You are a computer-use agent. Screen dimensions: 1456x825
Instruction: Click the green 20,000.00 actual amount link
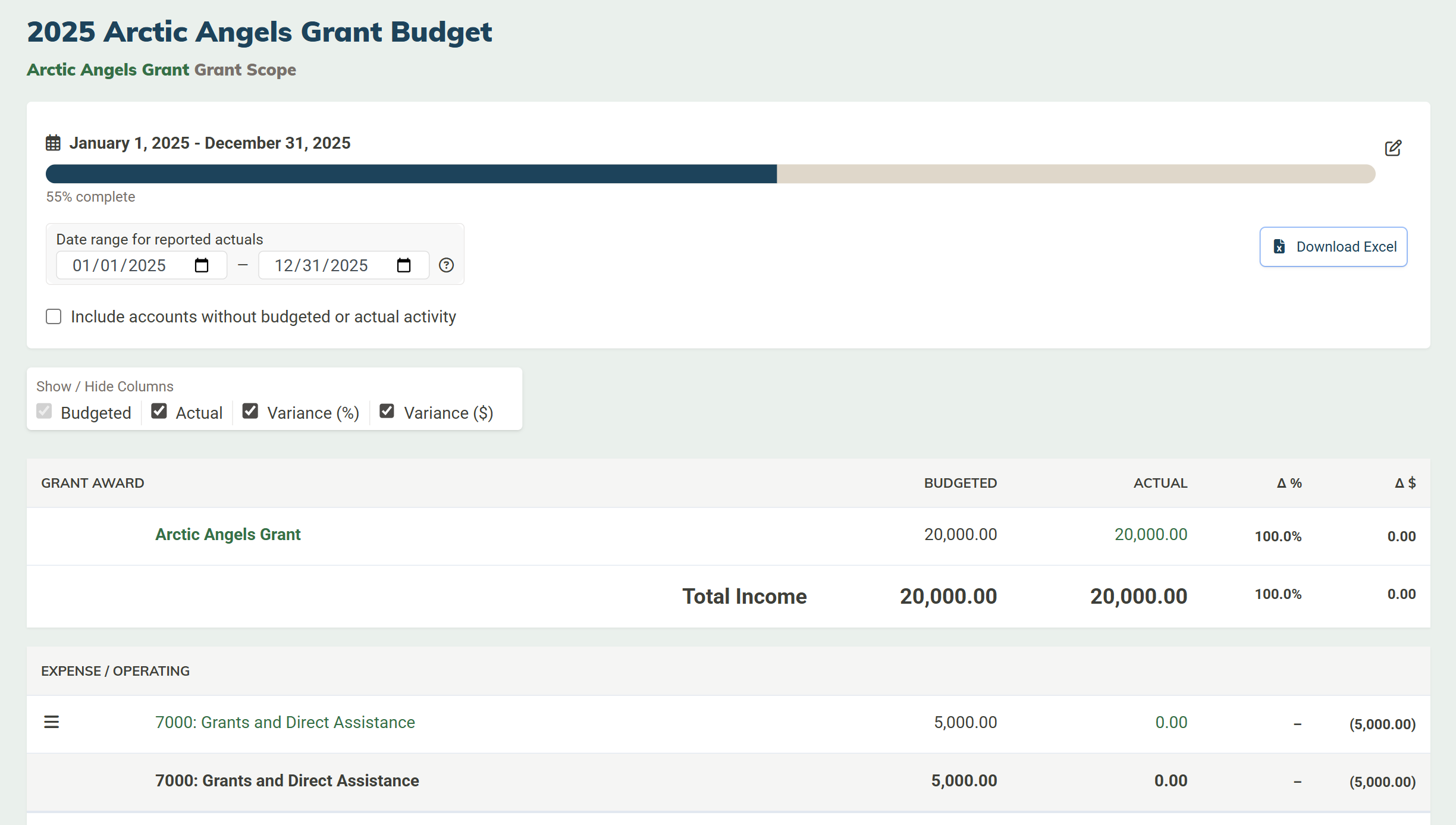coord(1151,535)
